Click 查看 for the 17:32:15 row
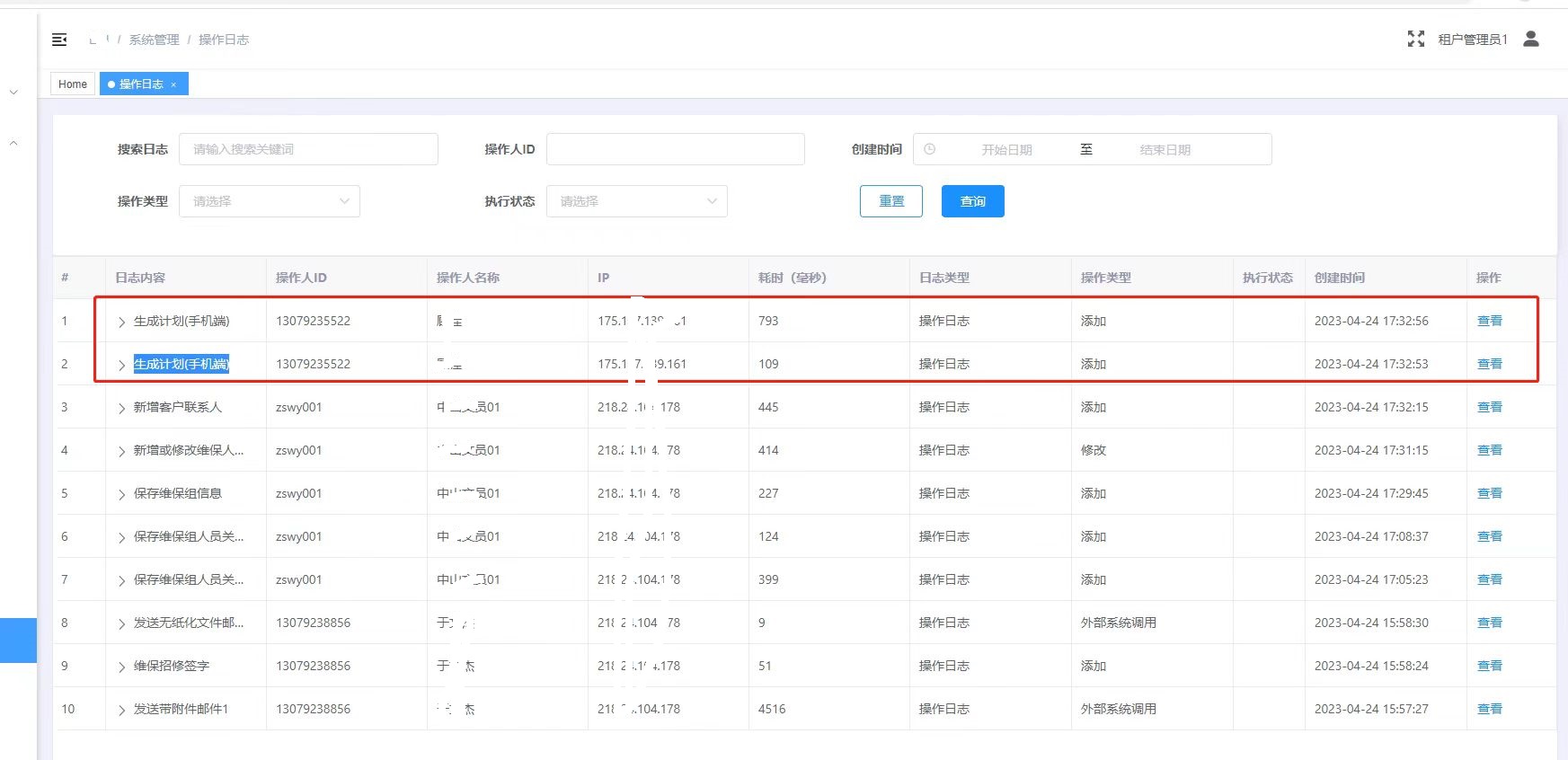Image resolution: width=1568 pixels, height=760 pixels. (1490, 407)
